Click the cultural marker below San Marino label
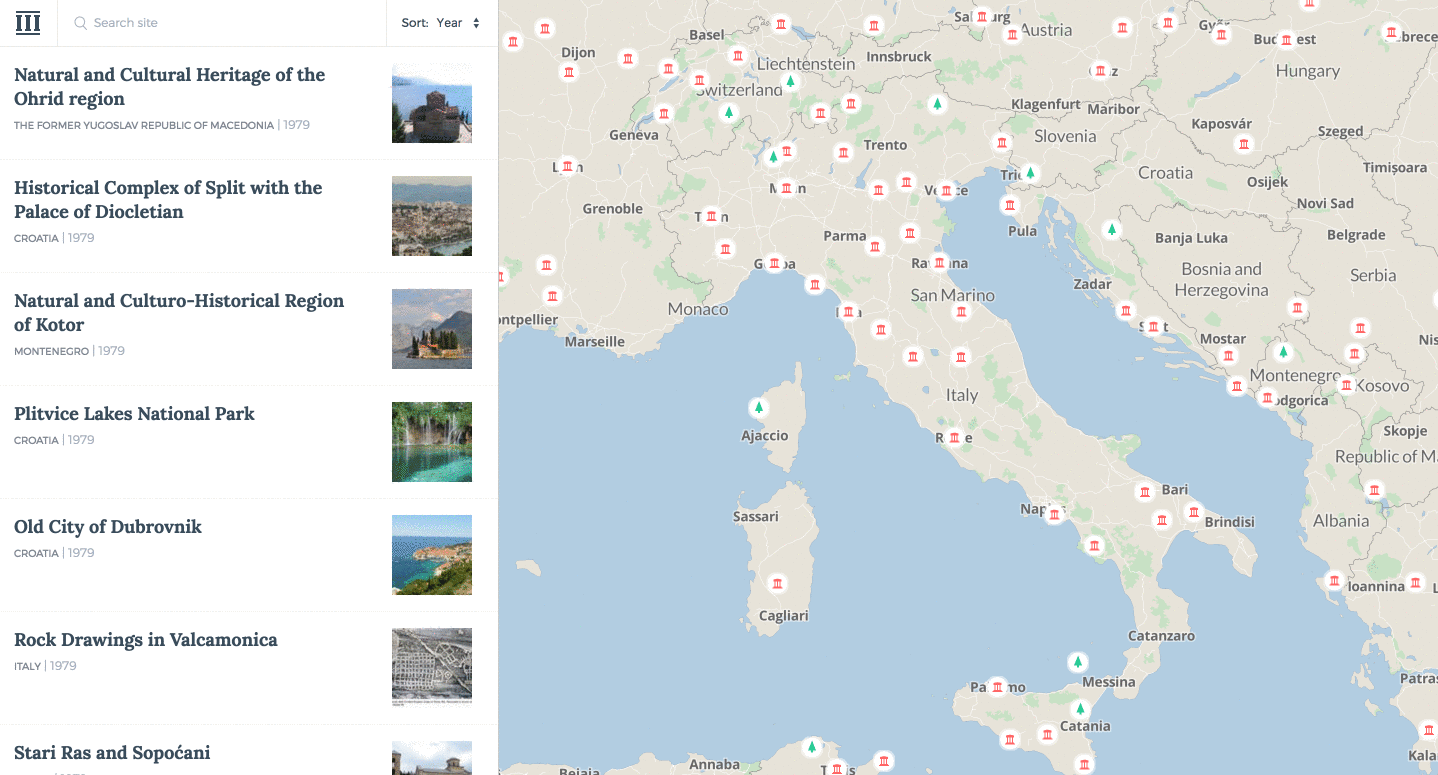The width and height of the screenshot is (1438, 775). 961,312
